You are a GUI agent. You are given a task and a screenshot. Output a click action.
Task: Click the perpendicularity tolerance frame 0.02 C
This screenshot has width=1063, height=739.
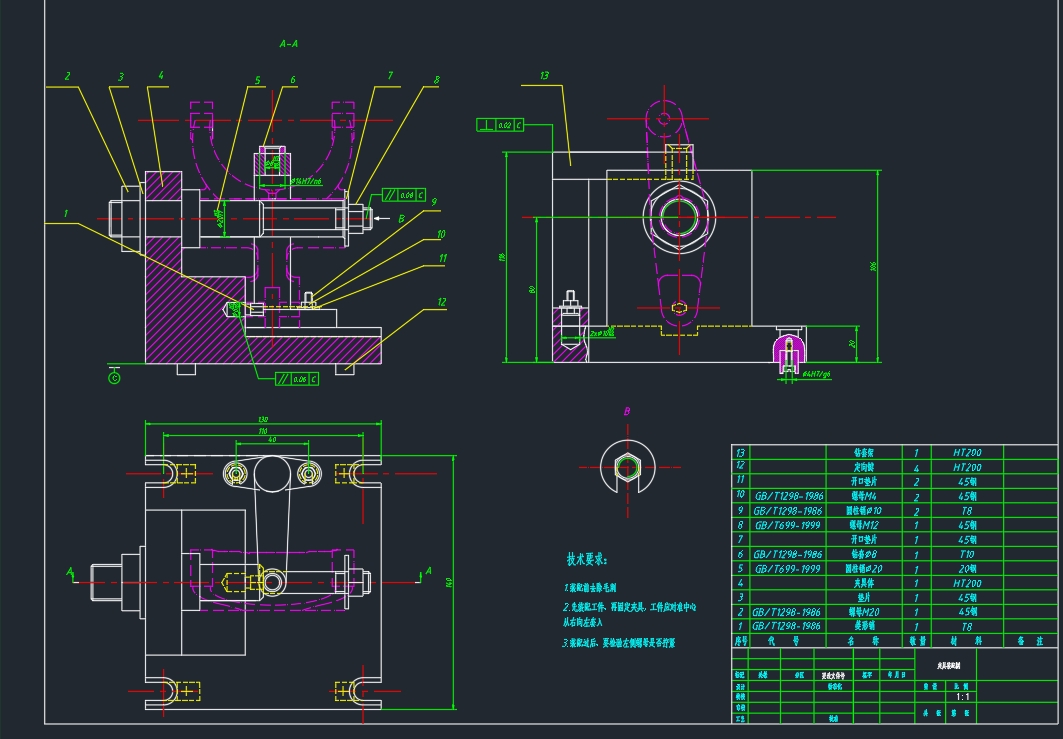tap(500, 125)
